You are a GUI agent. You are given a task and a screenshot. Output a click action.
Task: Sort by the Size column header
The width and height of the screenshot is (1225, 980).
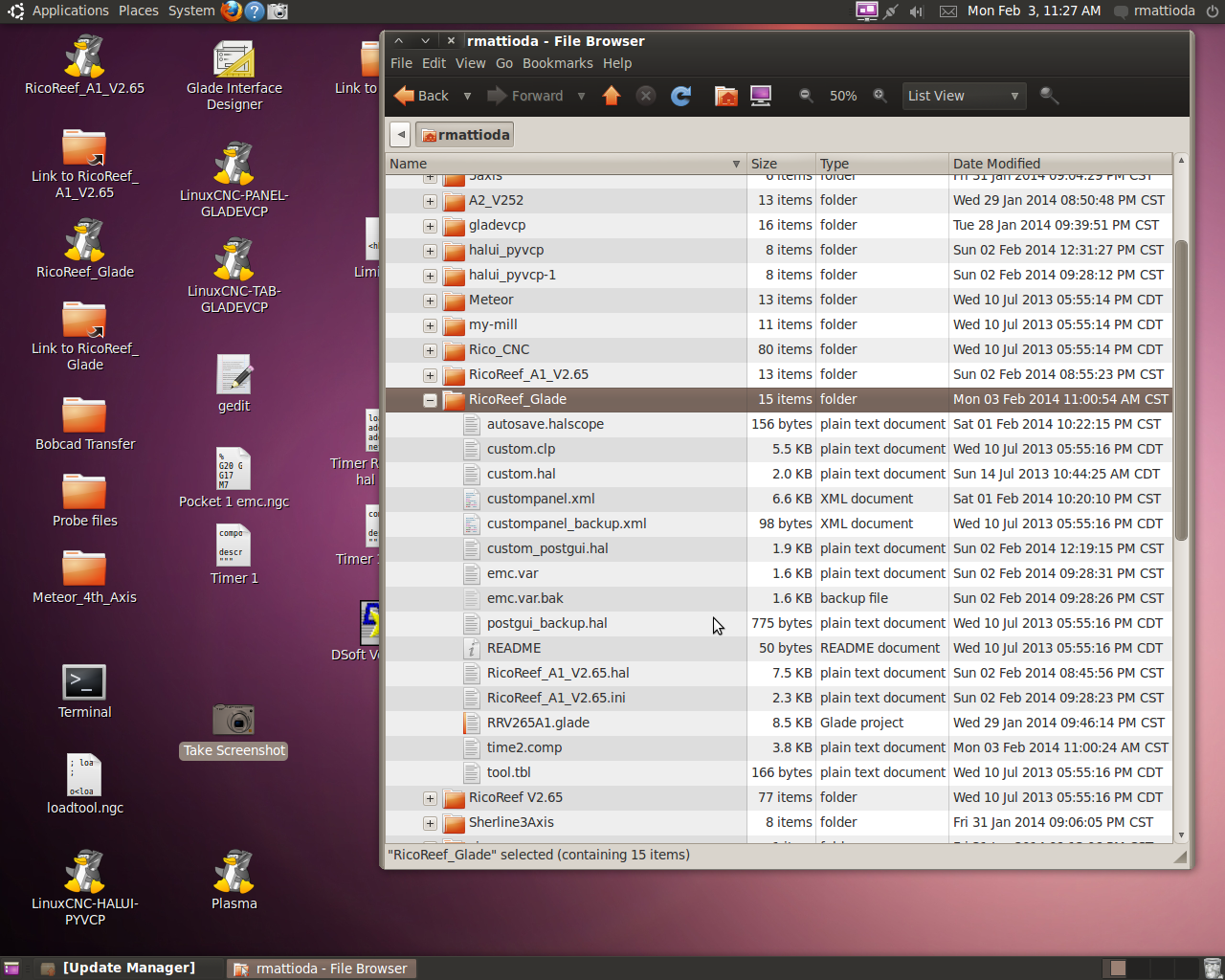(781, 164)
